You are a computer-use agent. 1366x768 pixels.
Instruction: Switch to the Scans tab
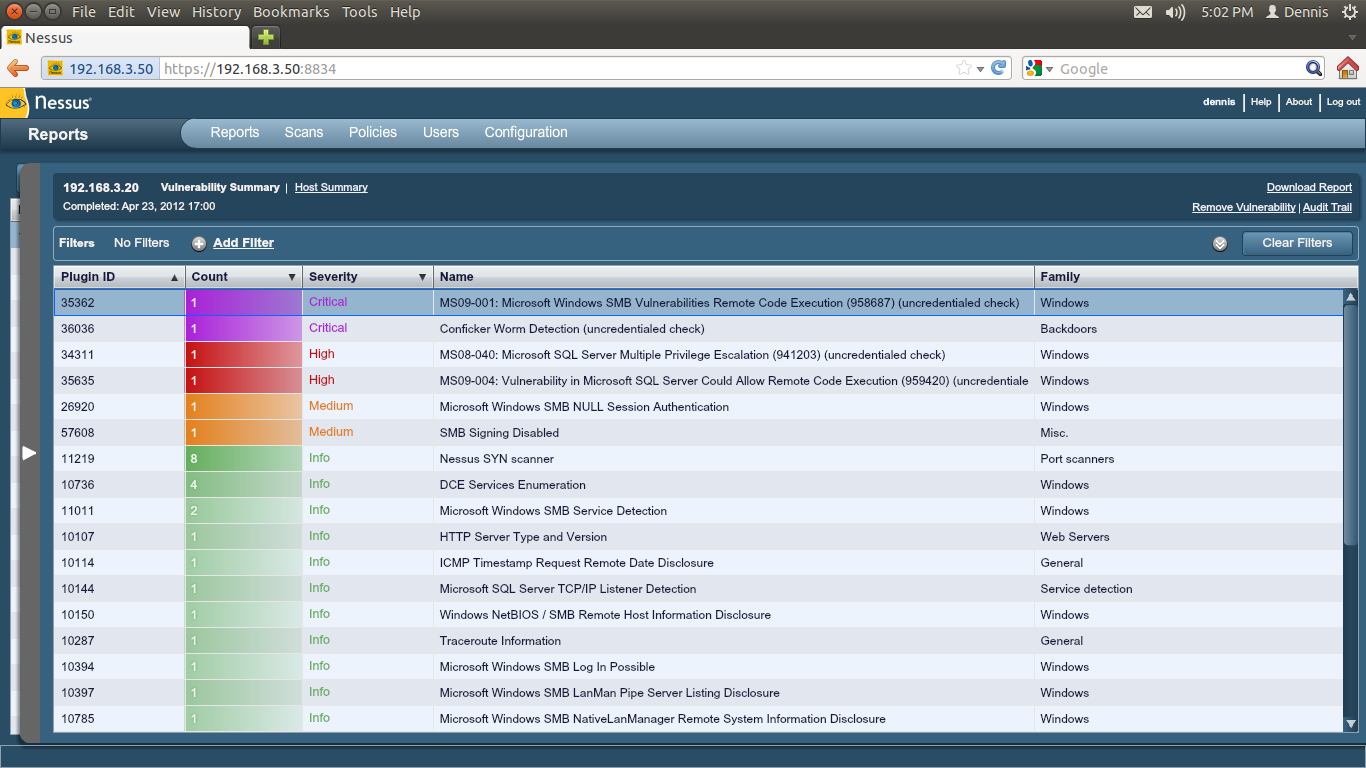coord(304,132)
